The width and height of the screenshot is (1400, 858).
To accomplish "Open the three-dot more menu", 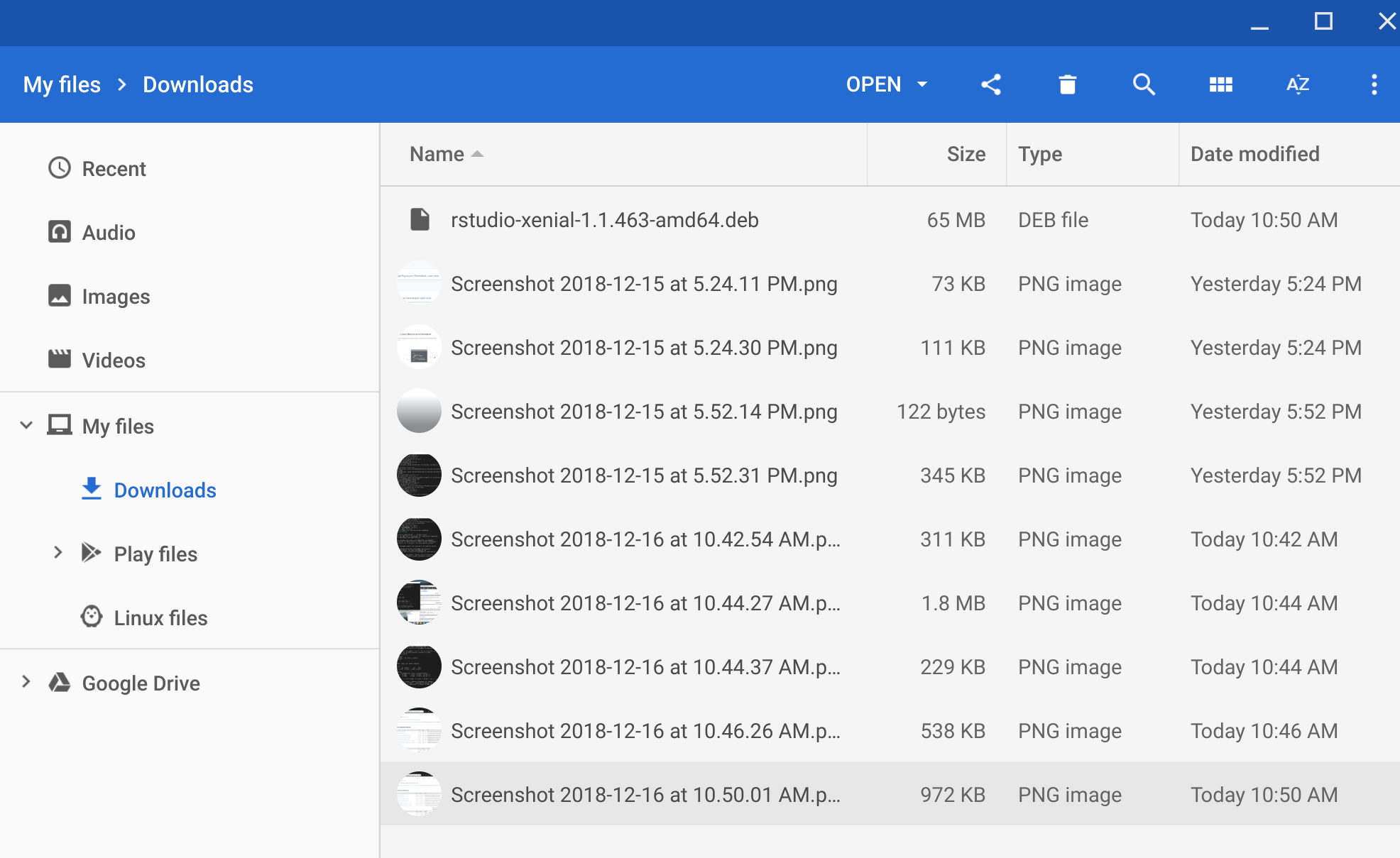I will pos(1374,84).
